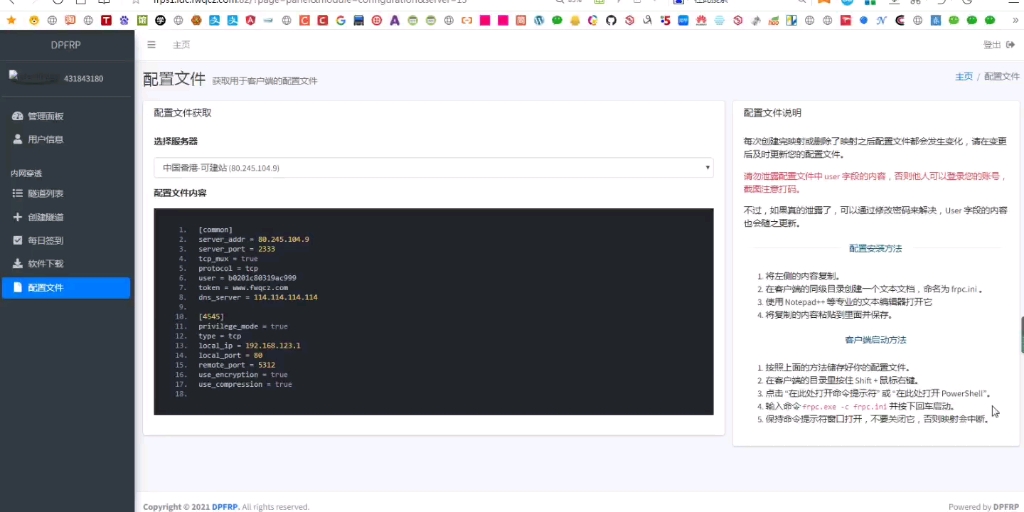The height and width of the screenshot is (512, 1024).
Task: Open the purple A bookmark
Action: (x=394, y=20)
